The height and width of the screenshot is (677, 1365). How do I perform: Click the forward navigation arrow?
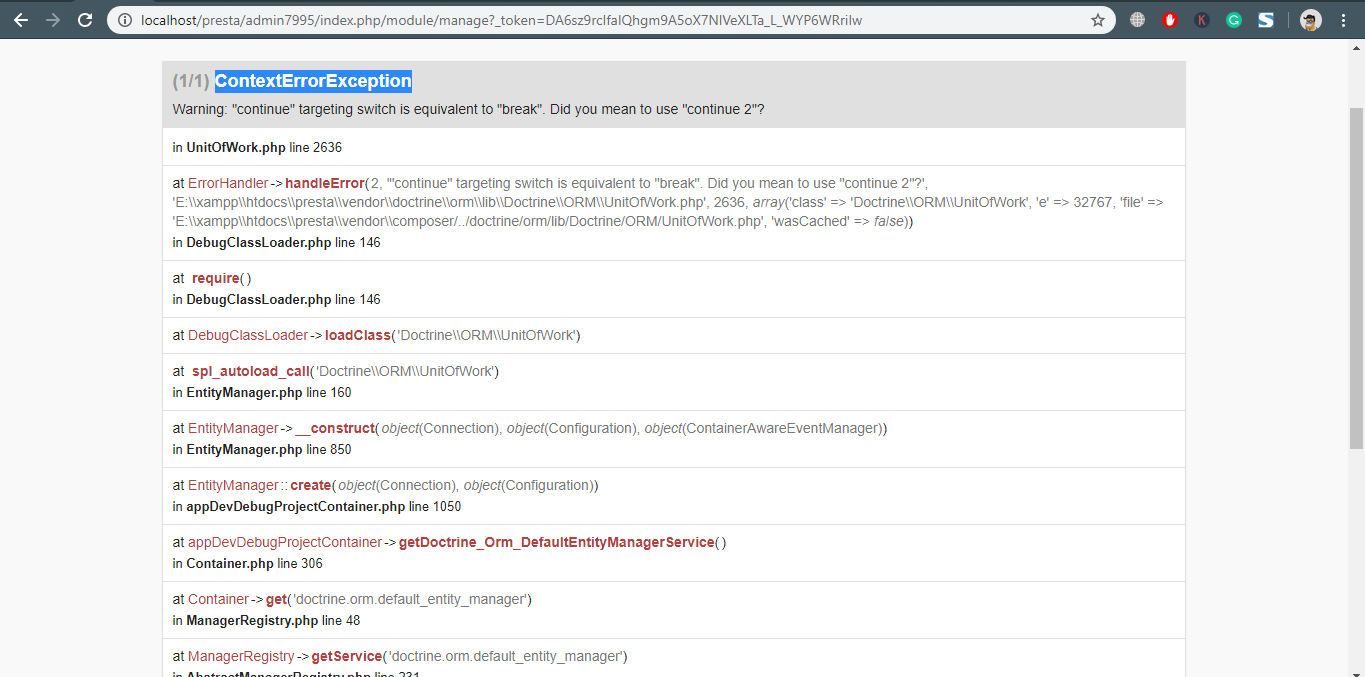(51, 19)
